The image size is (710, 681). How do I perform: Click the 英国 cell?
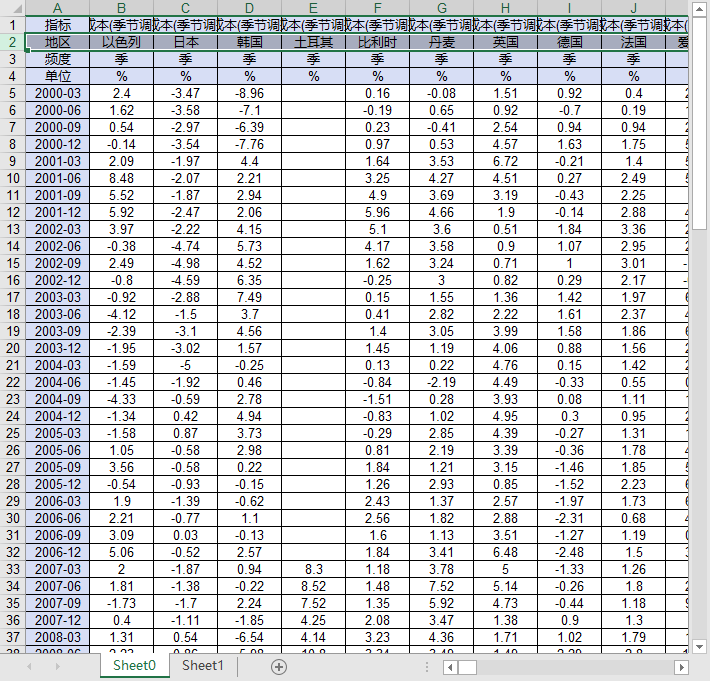click(505, 42)
